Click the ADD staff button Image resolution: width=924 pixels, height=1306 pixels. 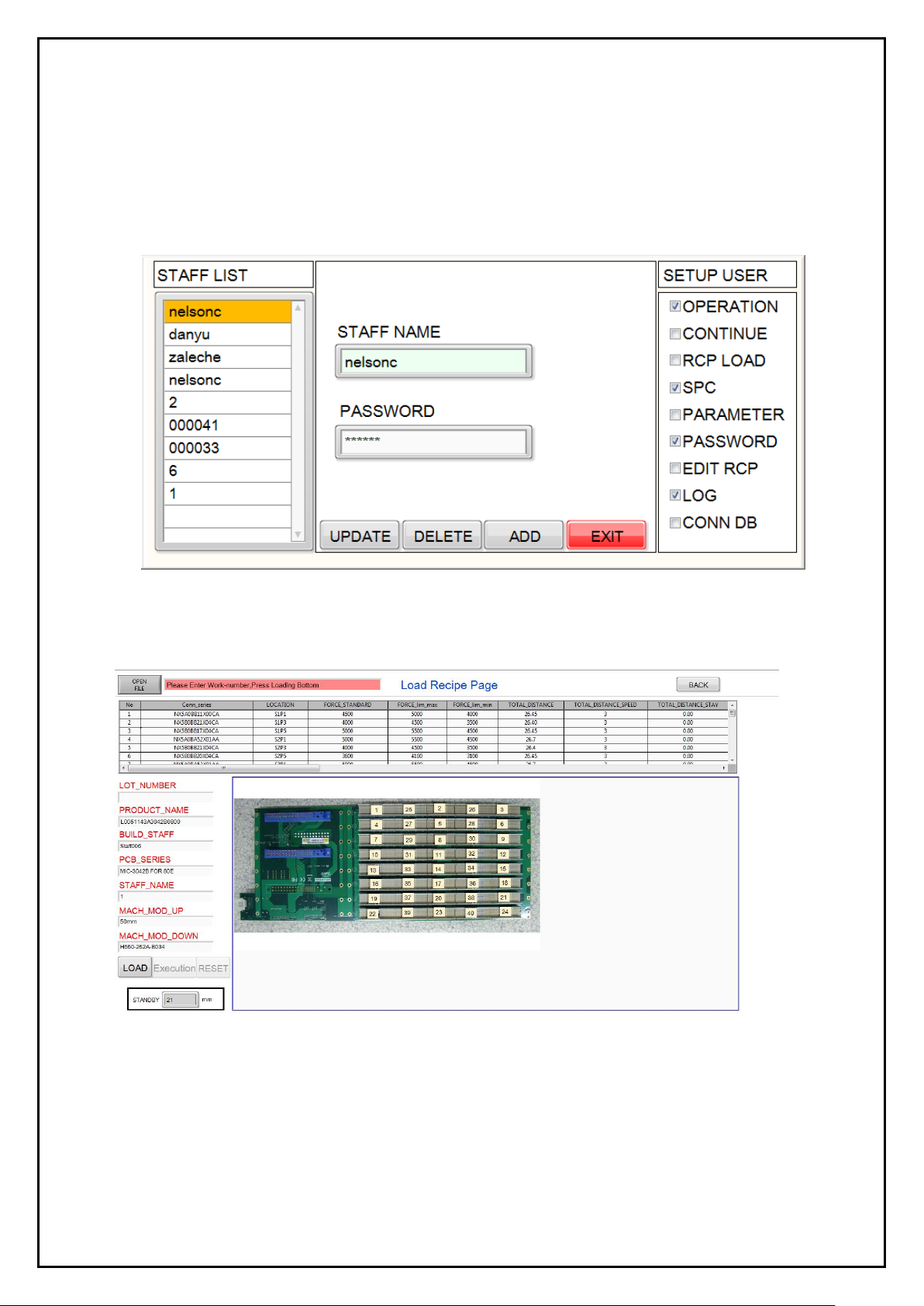pos(524,536)
